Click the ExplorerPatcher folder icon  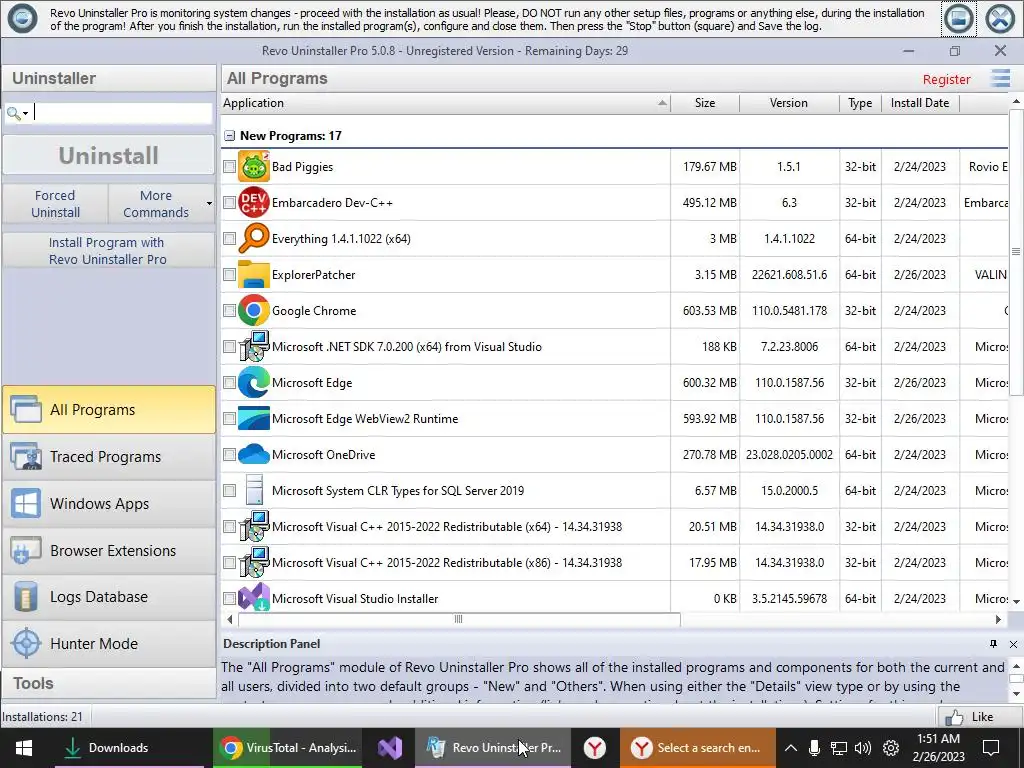coord(254,274)
